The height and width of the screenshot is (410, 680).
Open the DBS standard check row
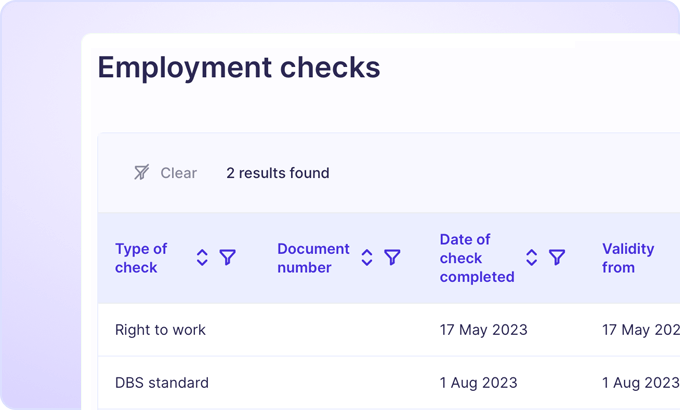click(x=162, y=382)
